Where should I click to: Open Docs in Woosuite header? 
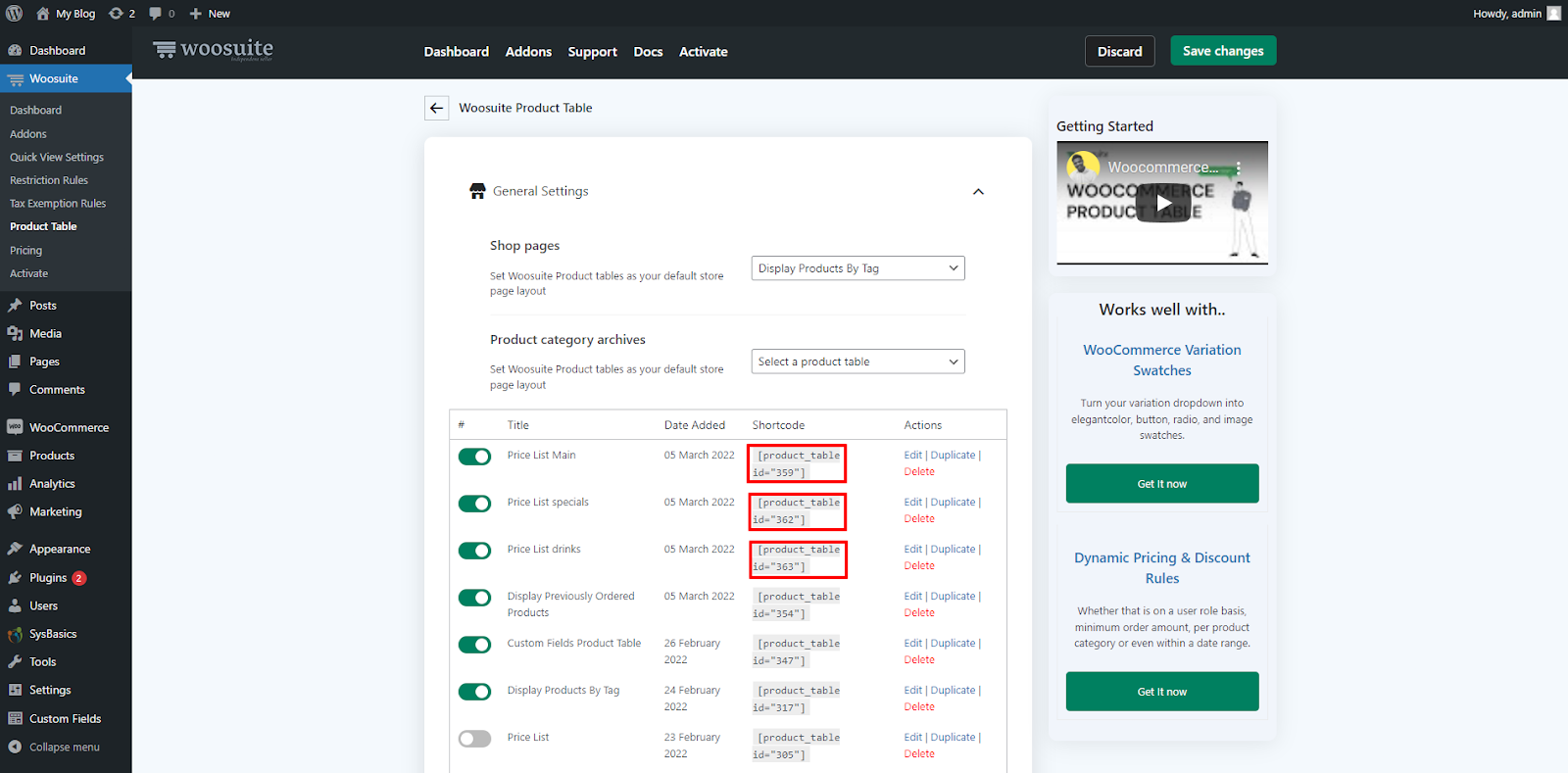click(x=648, y=52)
